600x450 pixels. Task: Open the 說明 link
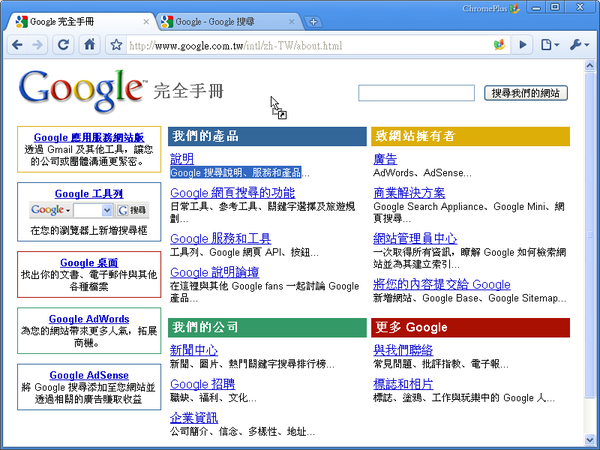pyautogui.click(x=182, y=159)
